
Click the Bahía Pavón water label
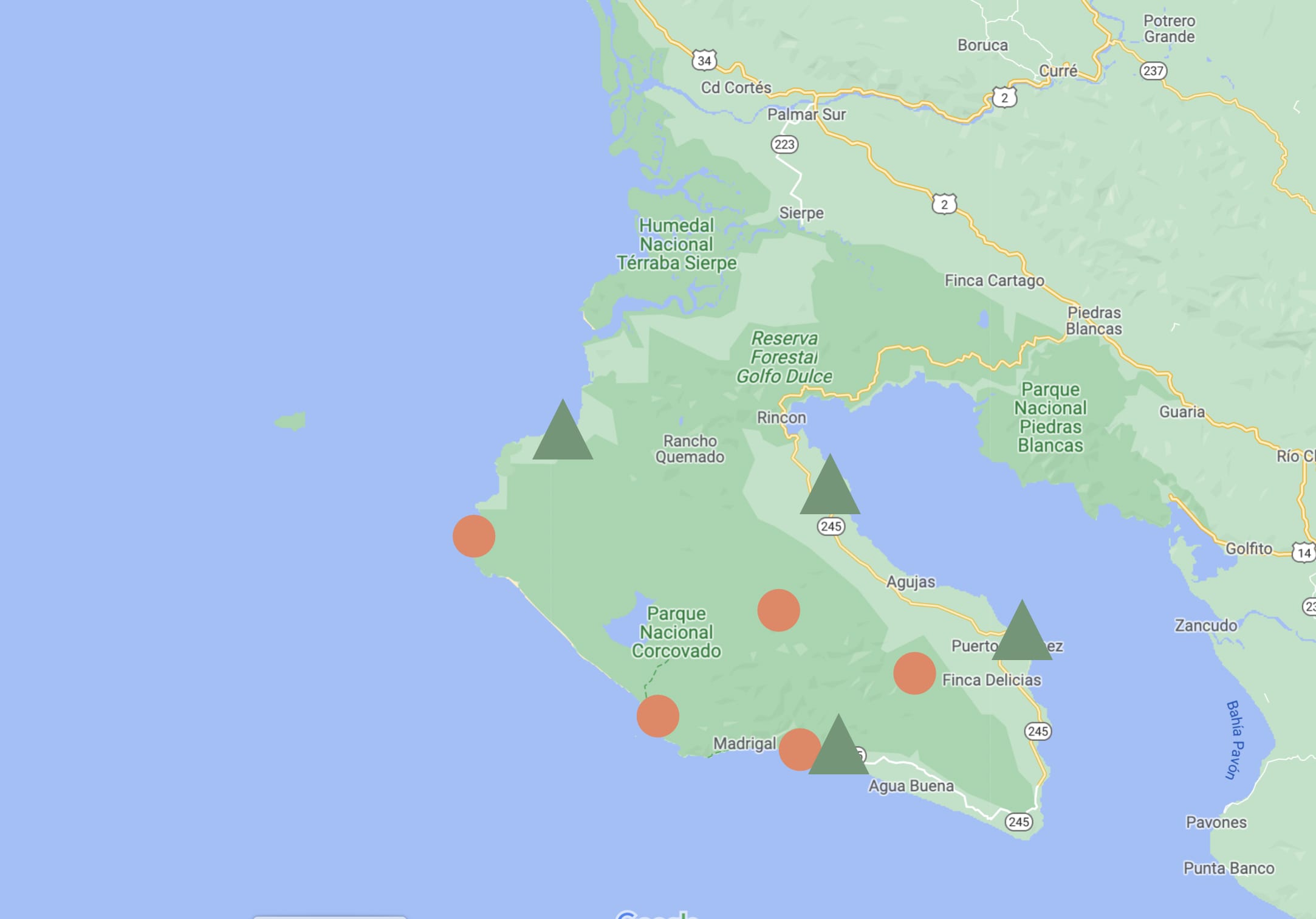[x=1235, y=740]
